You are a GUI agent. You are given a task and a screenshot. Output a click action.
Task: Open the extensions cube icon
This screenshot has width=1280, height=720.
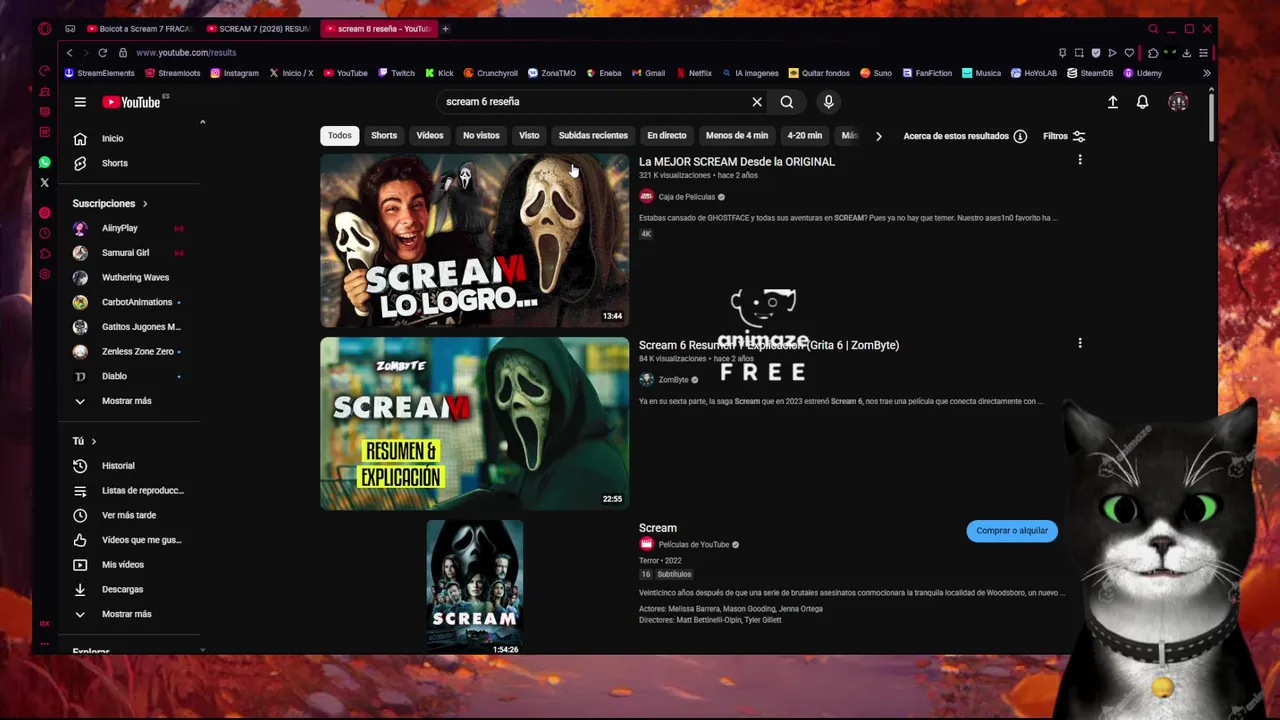pos(1153,52)
